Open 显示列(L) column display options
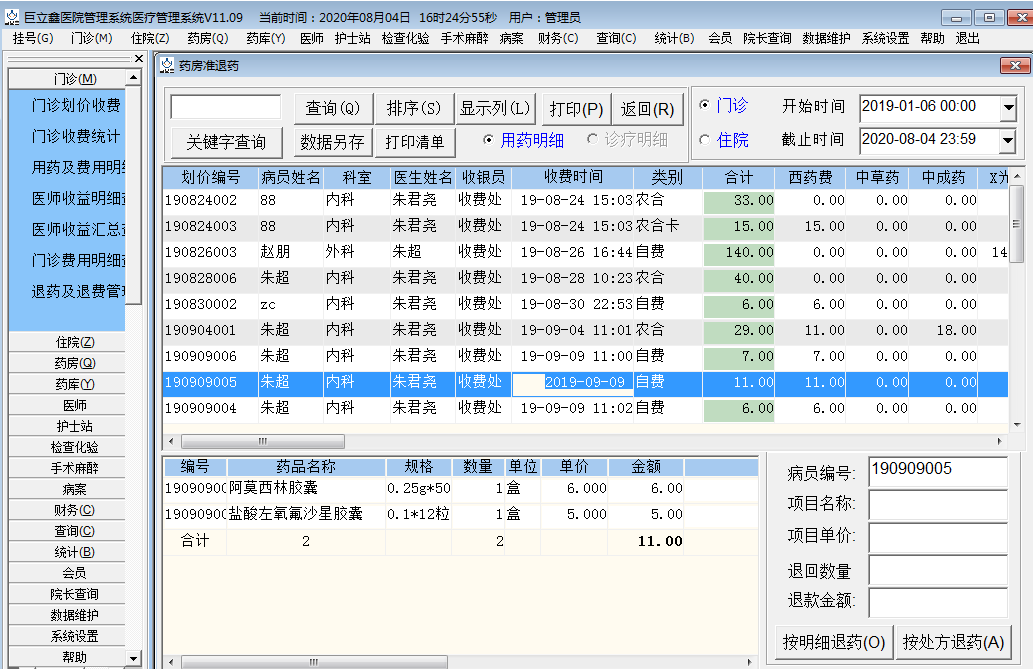The width and height of the screenshot is (1033, 669). [497, 107]
